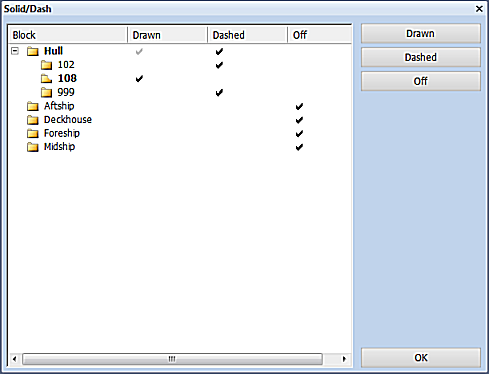Select the Aftship row label

point(59,106)
